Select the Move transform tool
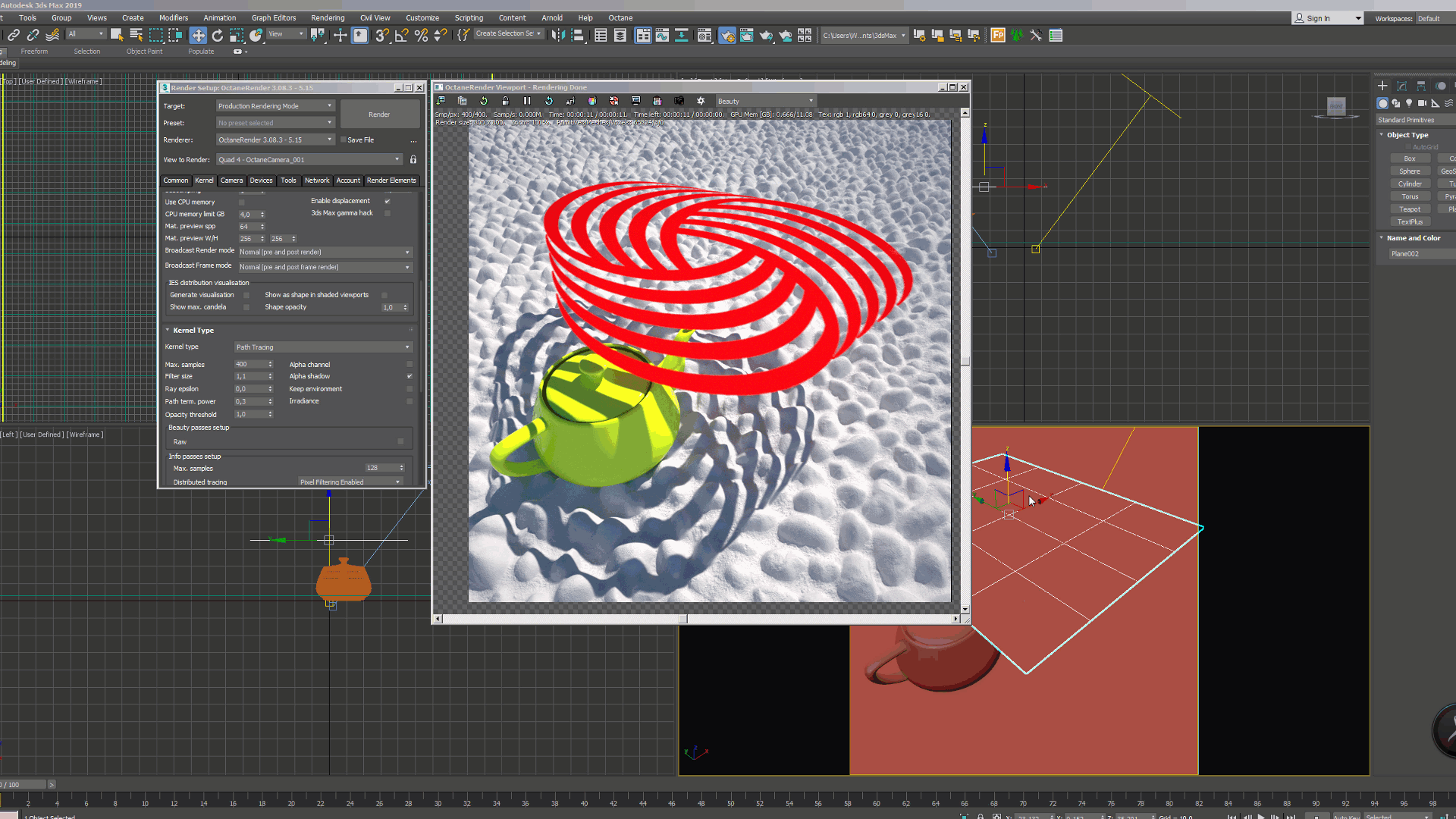Image resolution: width=1456 pixels, height=819 pixels. 198,36
